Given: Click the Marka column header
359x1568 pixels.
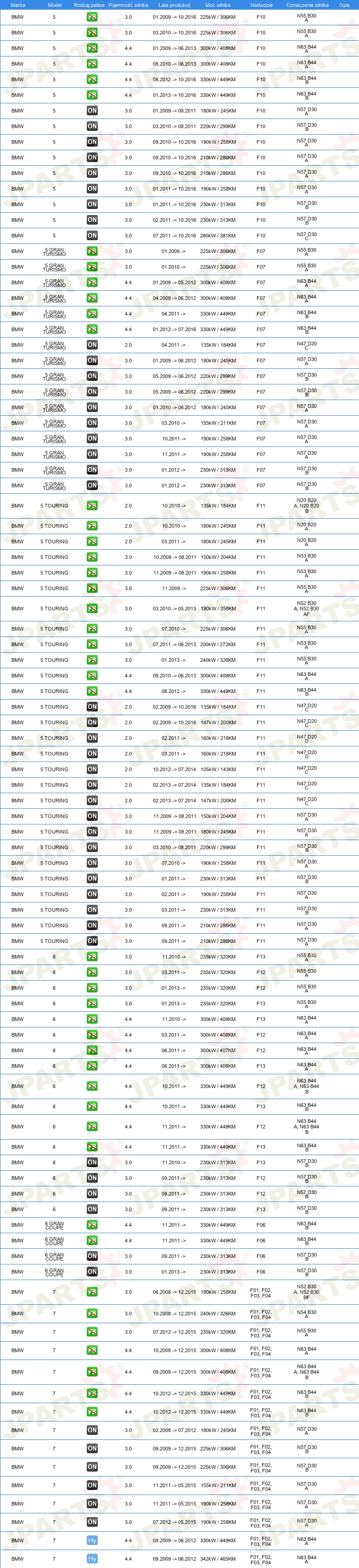Looking at the screenshot, I should (x=18, y=5).
